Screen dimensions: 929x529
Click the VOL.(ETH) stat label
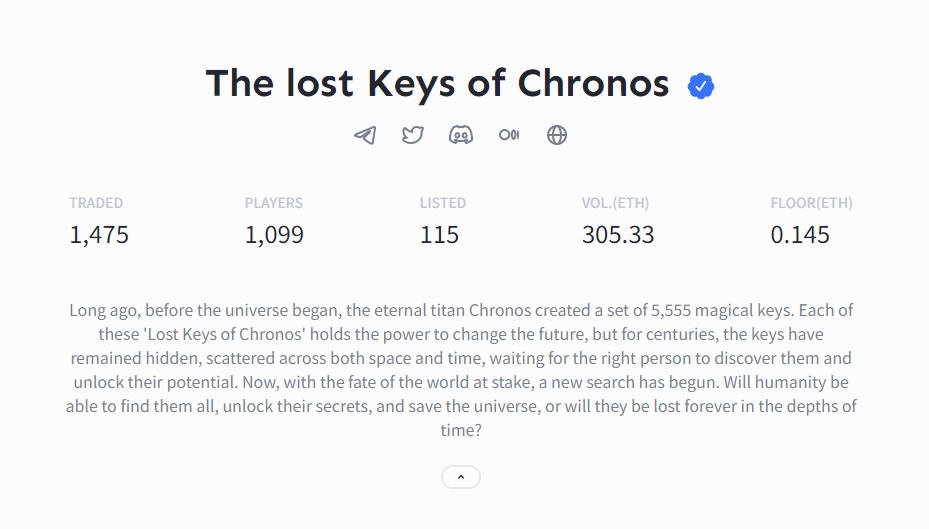[616, 203]
